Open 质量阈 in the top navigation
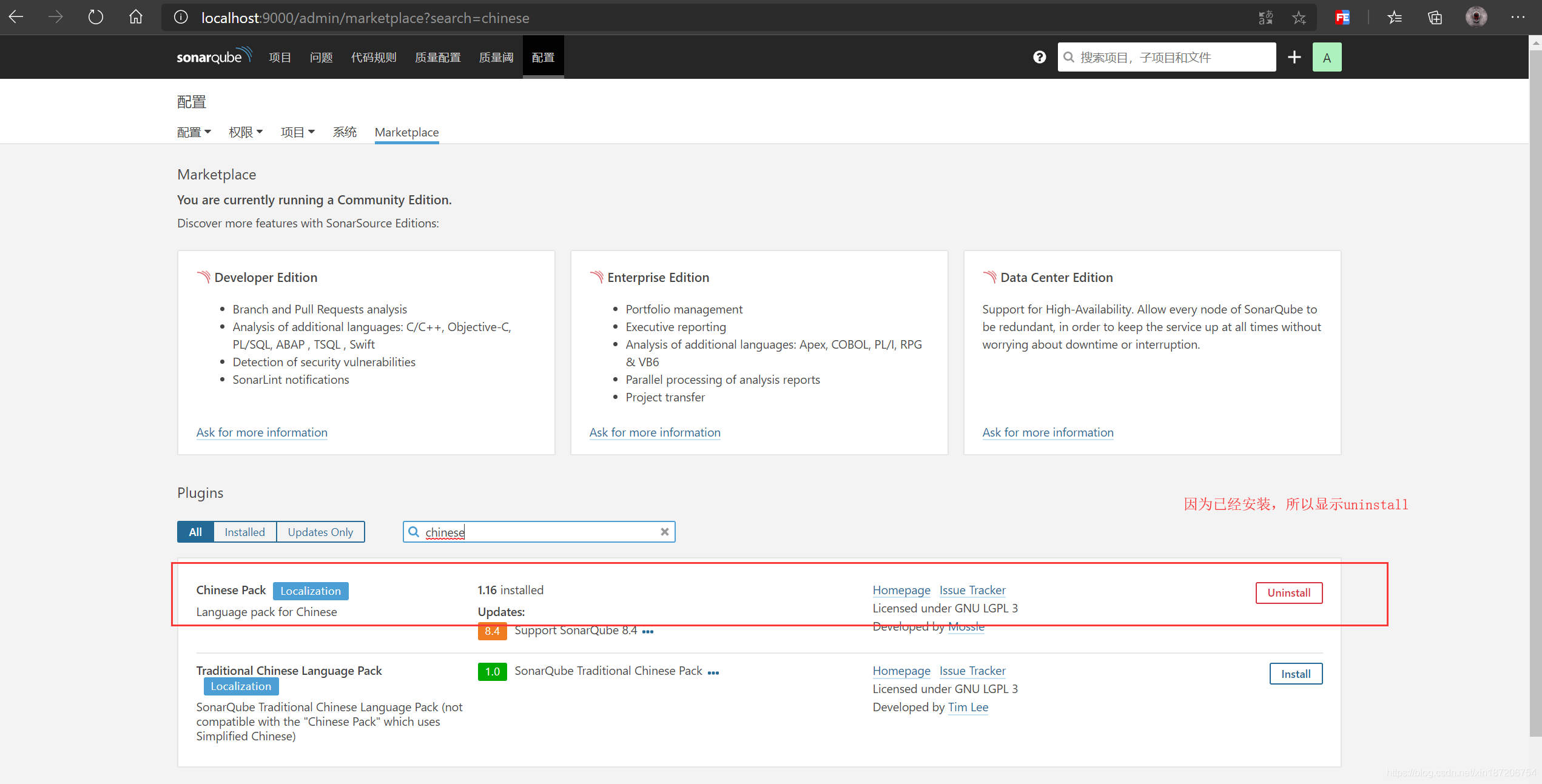 [496, 57]
